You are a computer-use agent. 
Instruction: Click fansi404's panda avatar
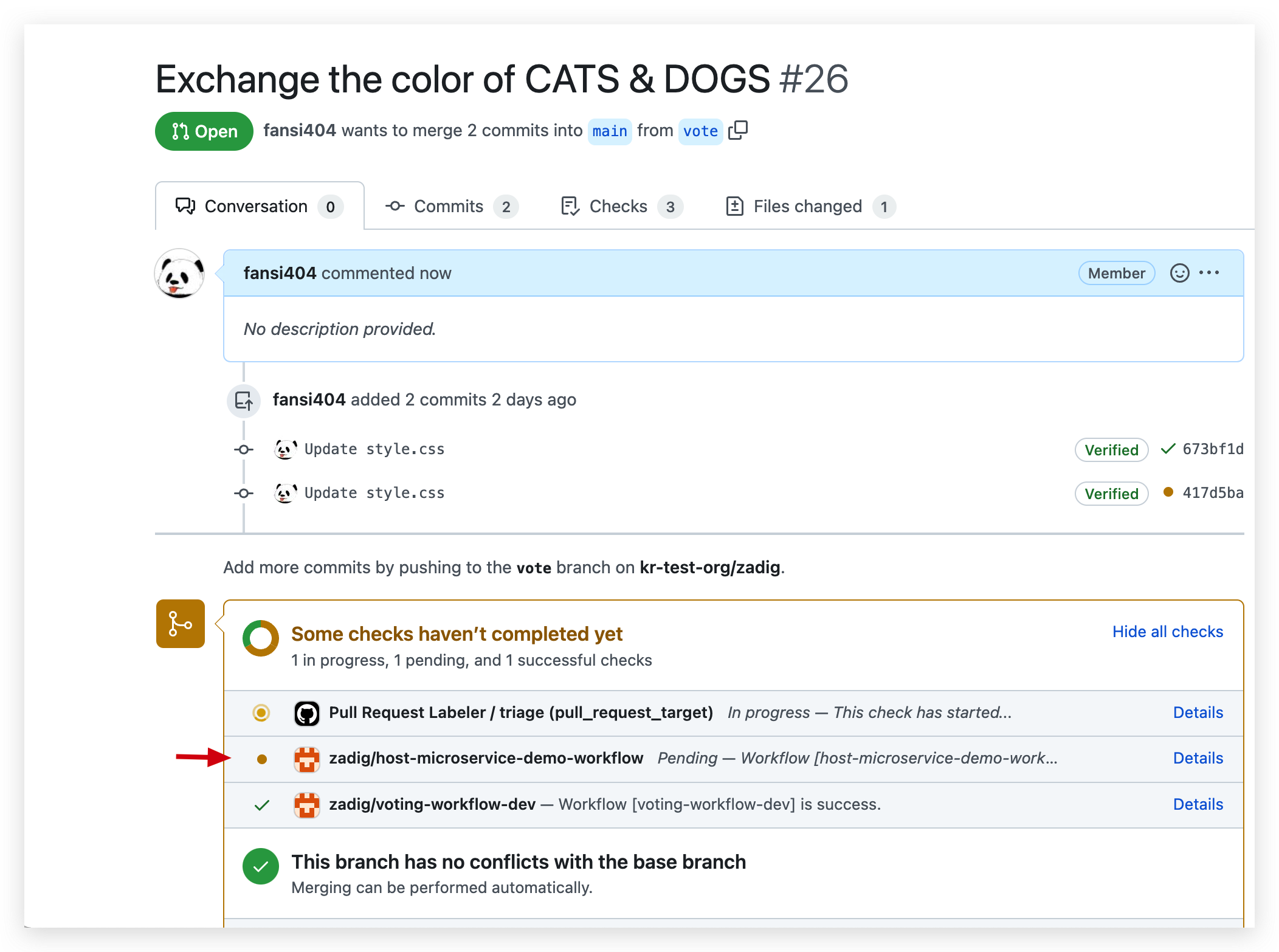coord(179,274)
